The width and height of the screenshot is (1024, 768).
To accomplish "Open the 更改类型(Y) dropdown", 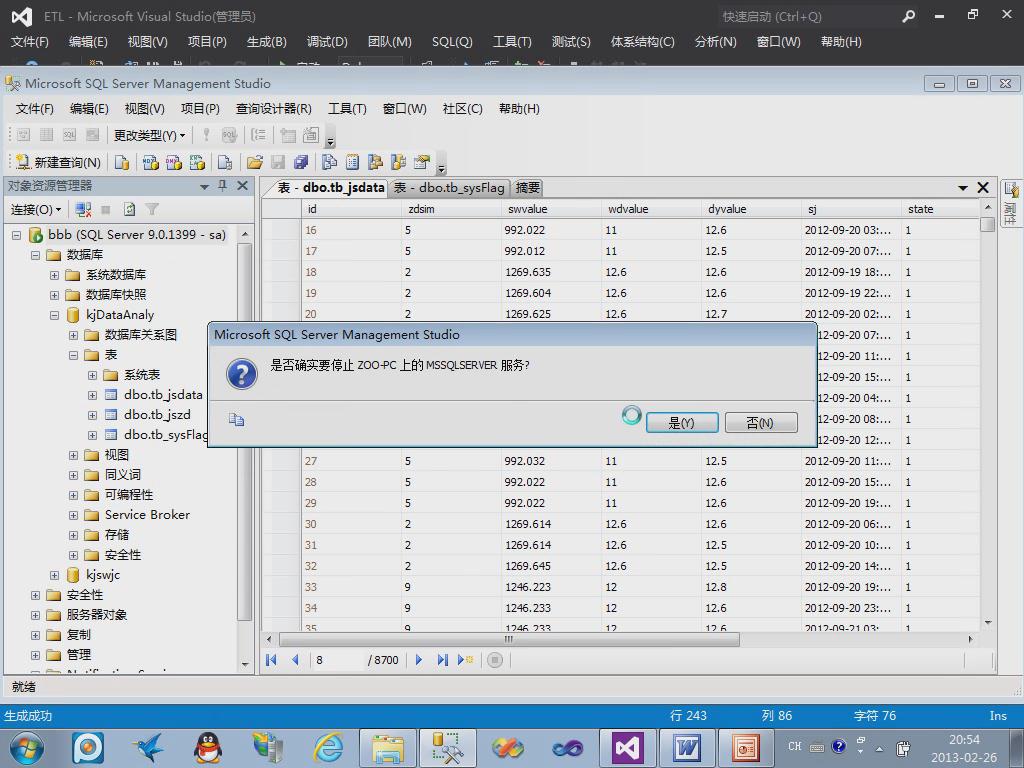I will click(x=149, y=135).
